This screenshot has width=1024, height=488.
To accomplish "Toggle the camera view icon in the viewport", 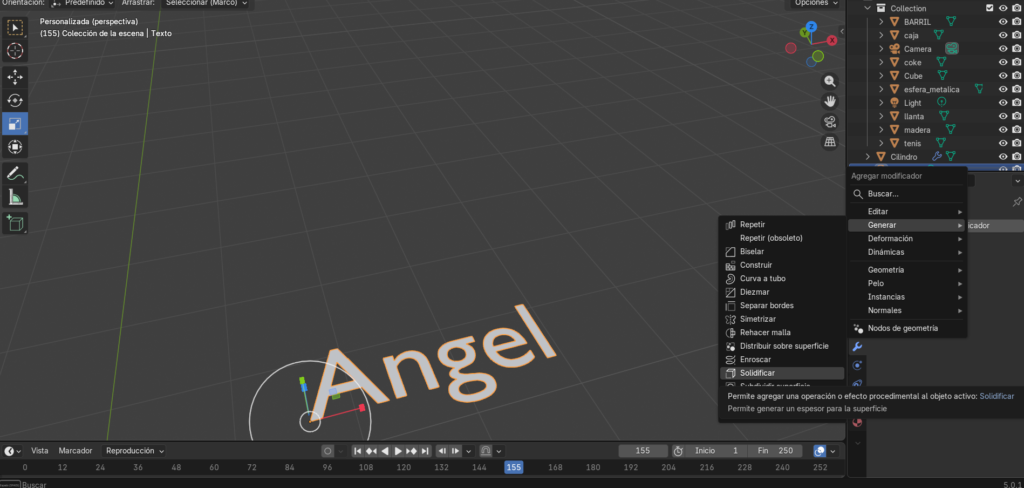I will point(830,122).
